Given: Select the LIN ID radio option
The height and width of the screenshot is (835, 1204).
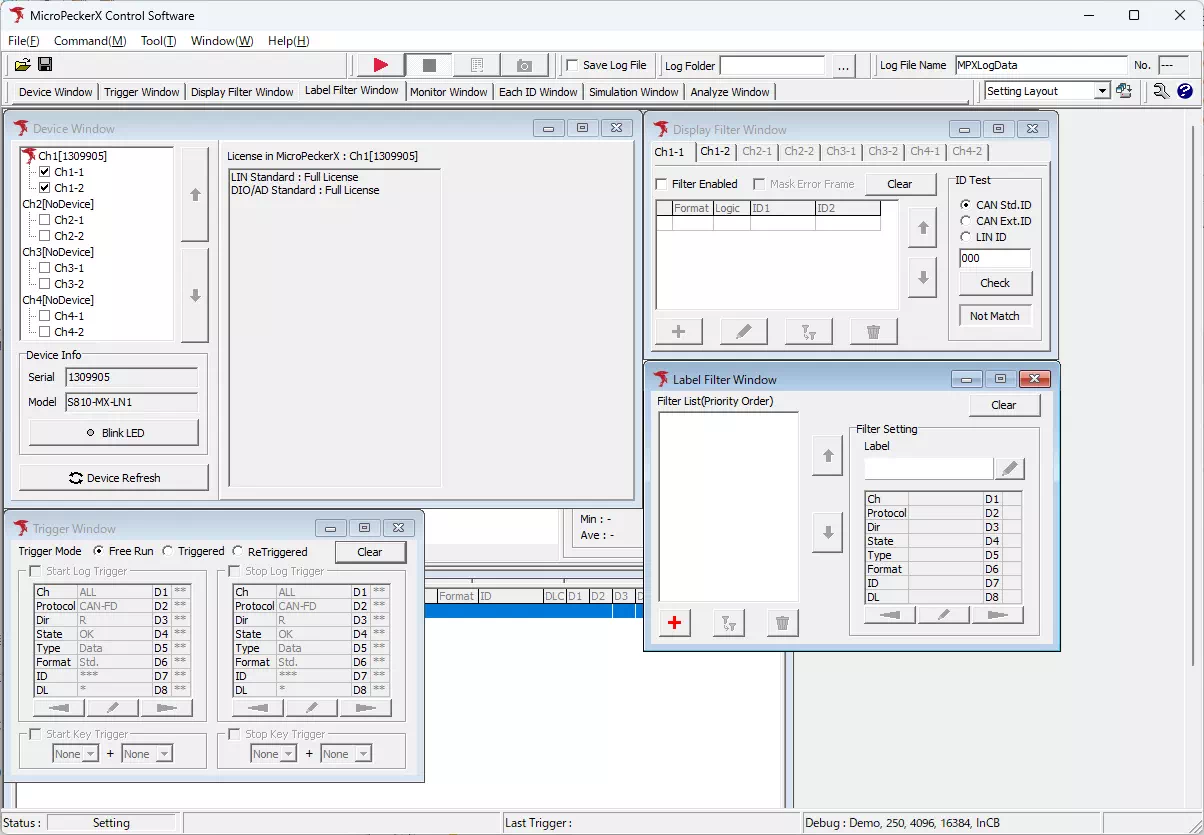Looking at the screenshot, I should click(x=966, y=237).
